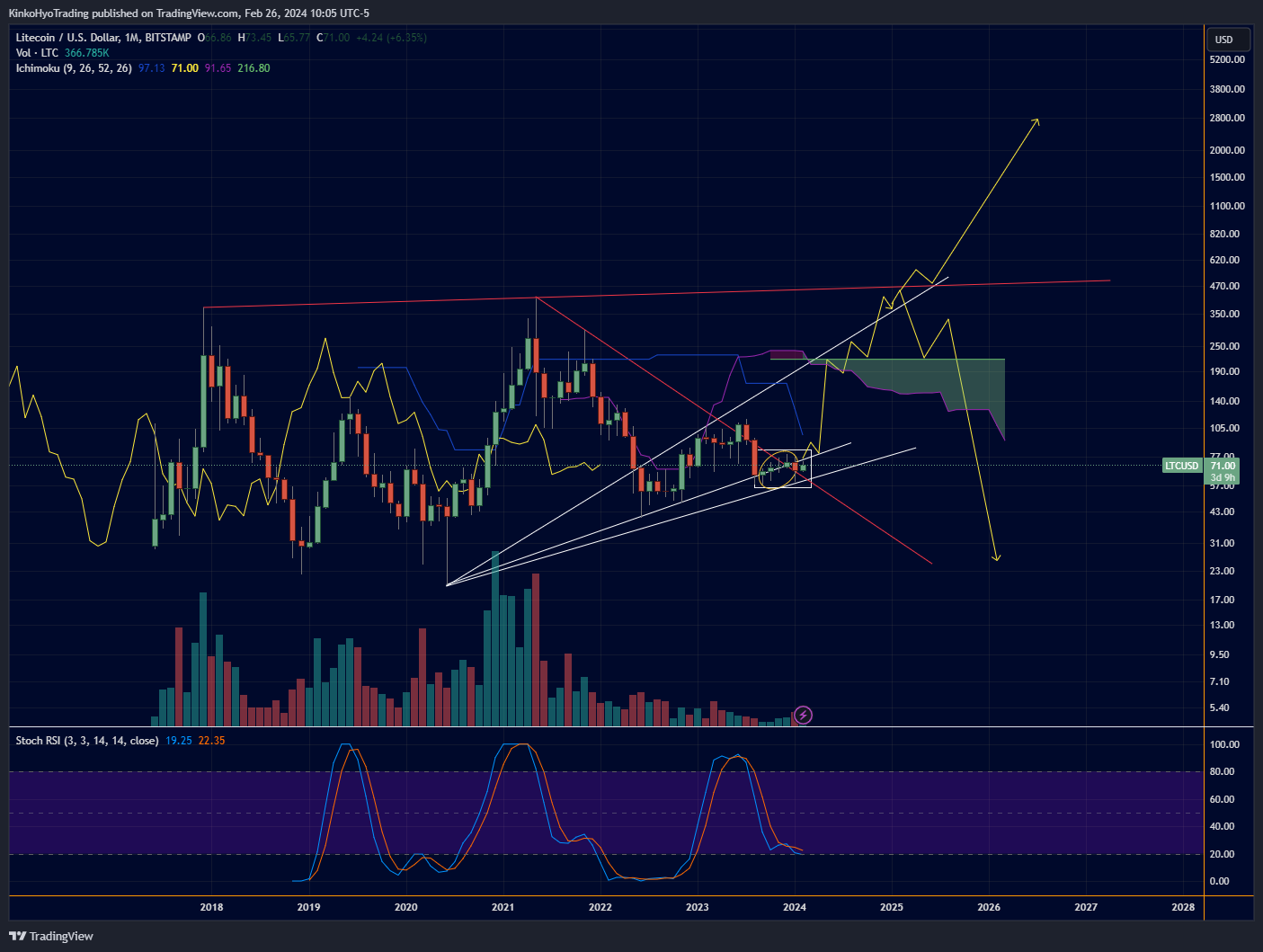Click the 2800.00 price axis label
This screenshot has height=952, width=1263.
point(1227,118)
